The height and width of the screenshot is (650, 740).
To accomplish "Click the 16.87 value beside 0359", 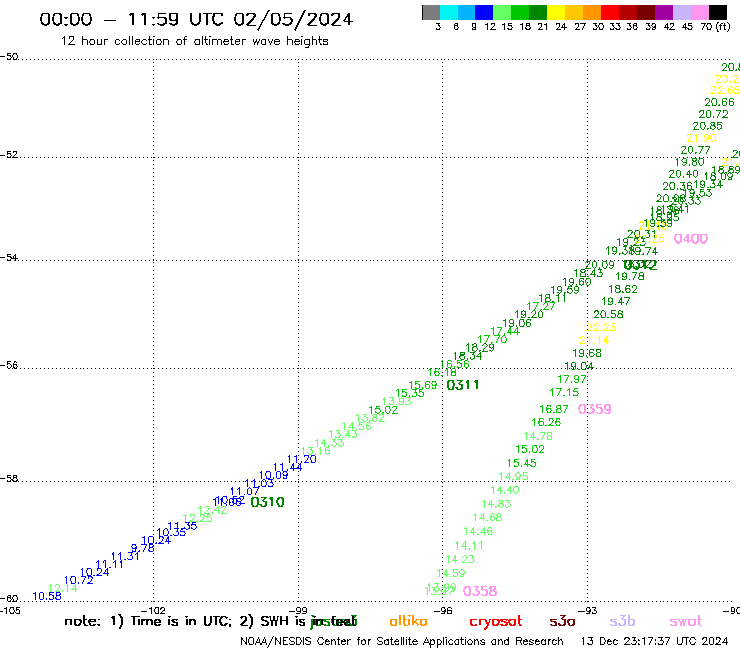I will click(x=554, y=409).
